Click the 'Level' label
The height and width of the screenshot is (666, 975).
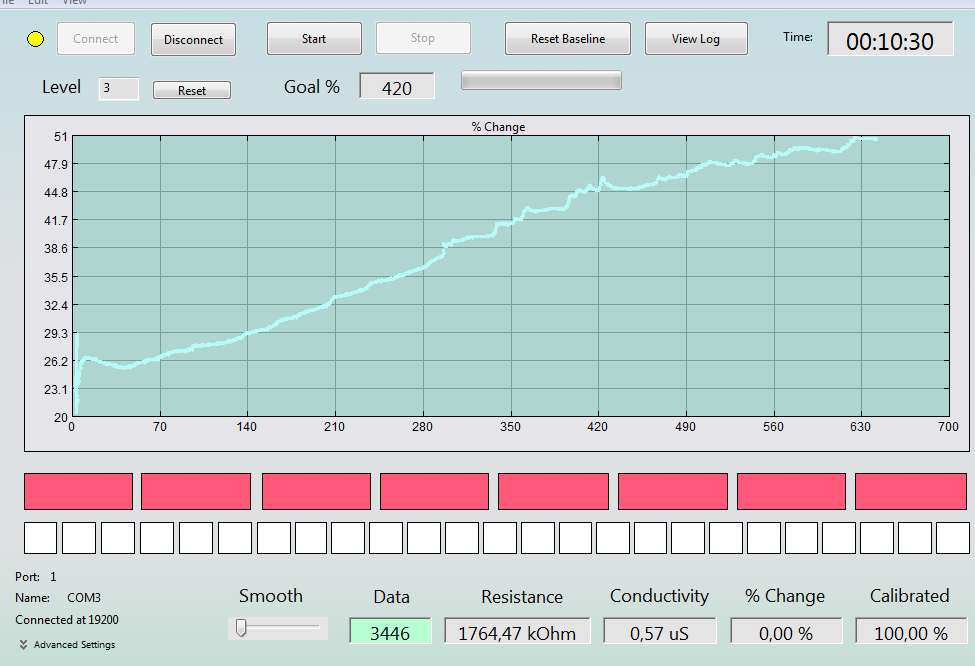[x=62, y=87]
